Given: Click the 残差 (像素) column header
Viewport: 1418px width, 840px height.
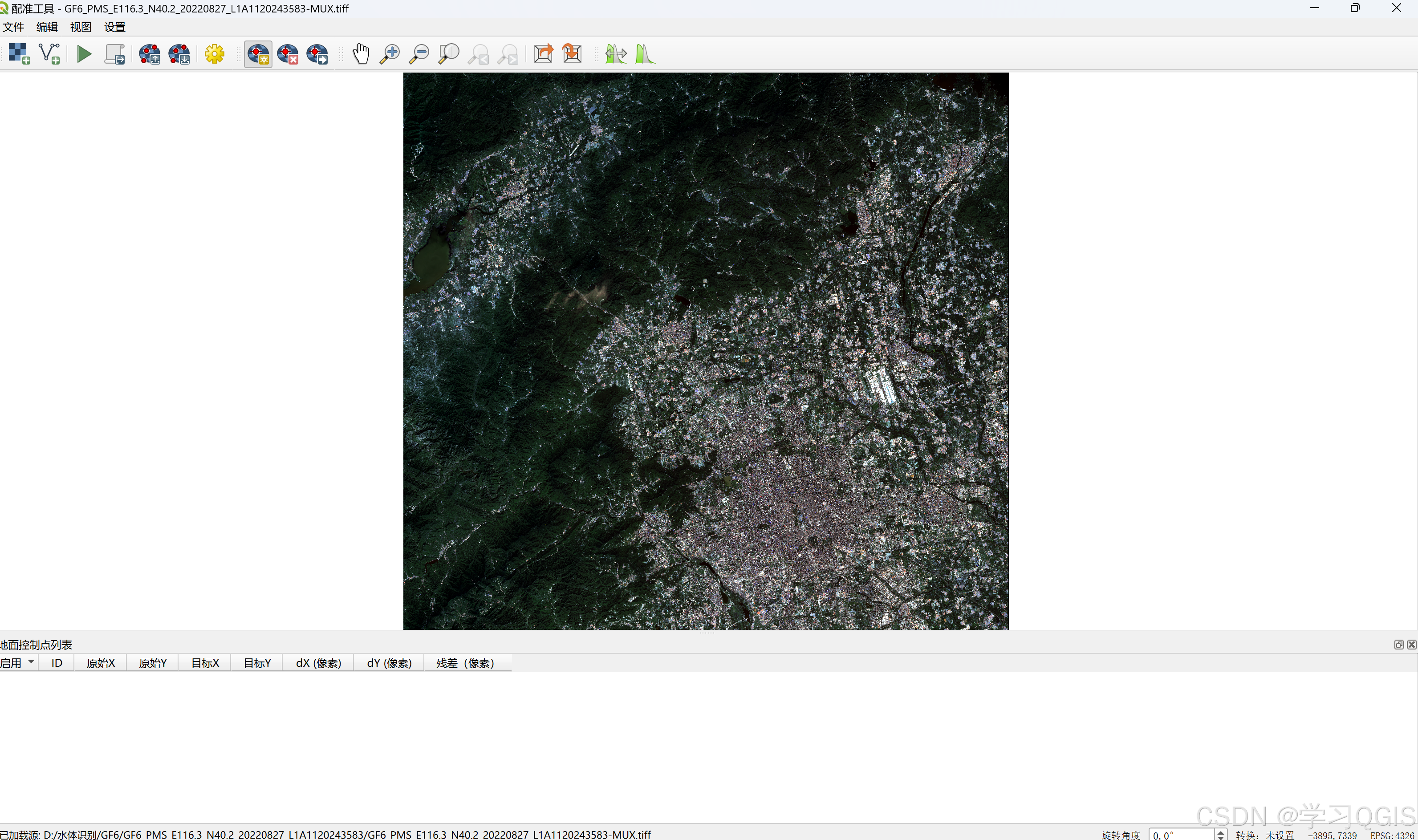Looking at the screenshot, I should [x=465, y=663].
